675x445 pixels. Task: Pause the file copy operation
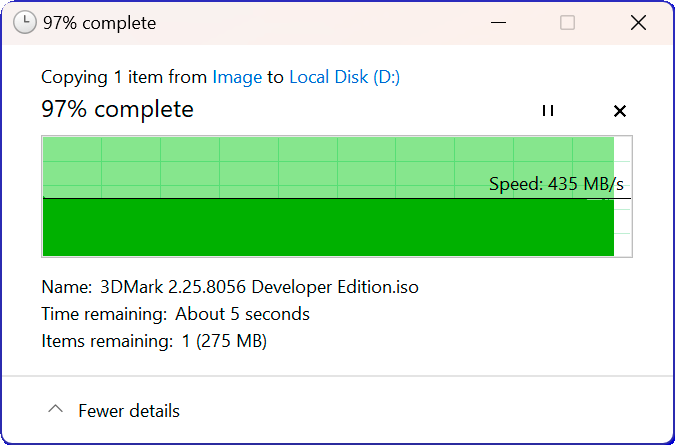(x=547, y=111)
